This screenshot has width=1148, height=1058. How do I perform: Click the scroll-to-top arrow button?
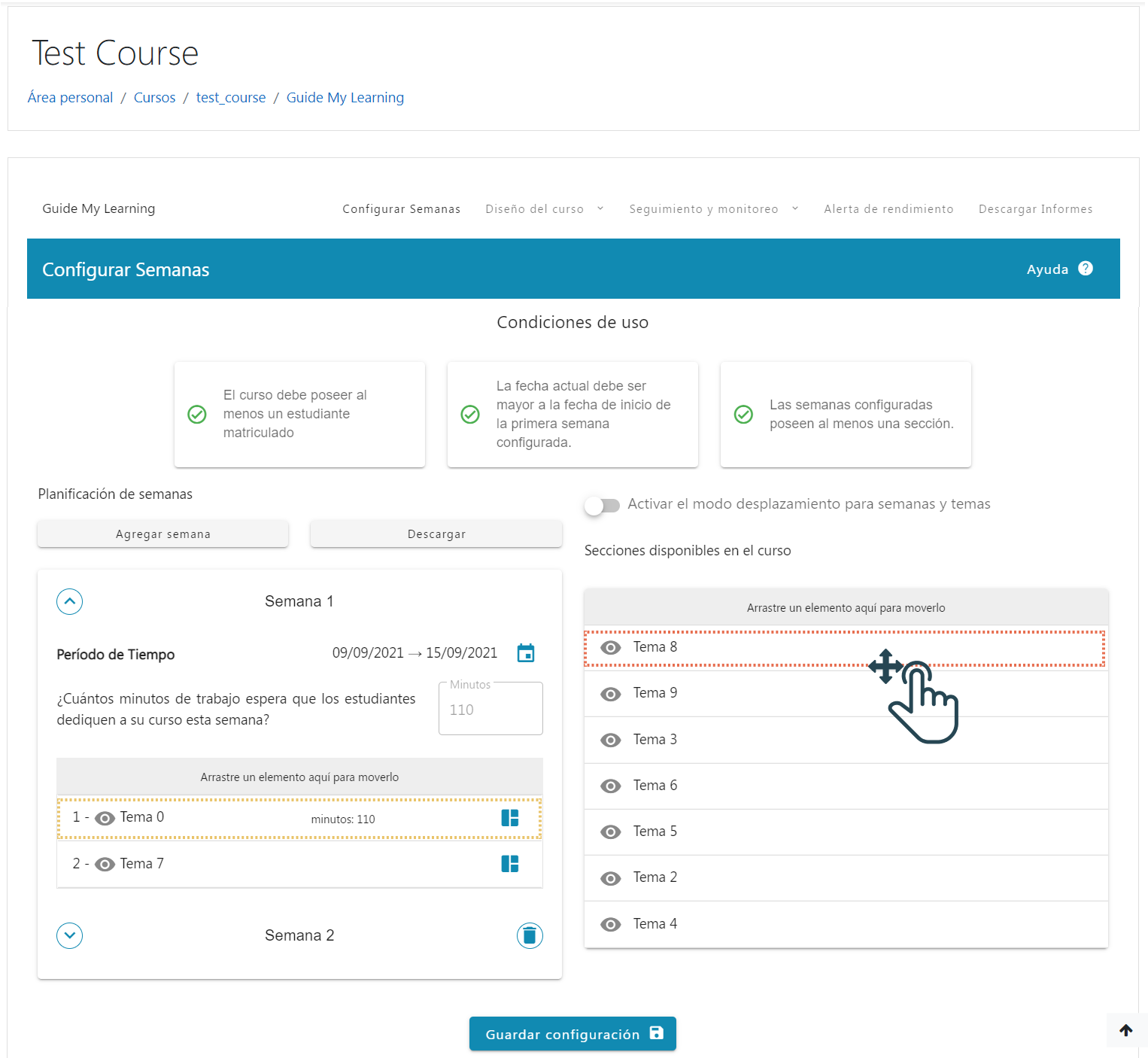point(1126,1030)
